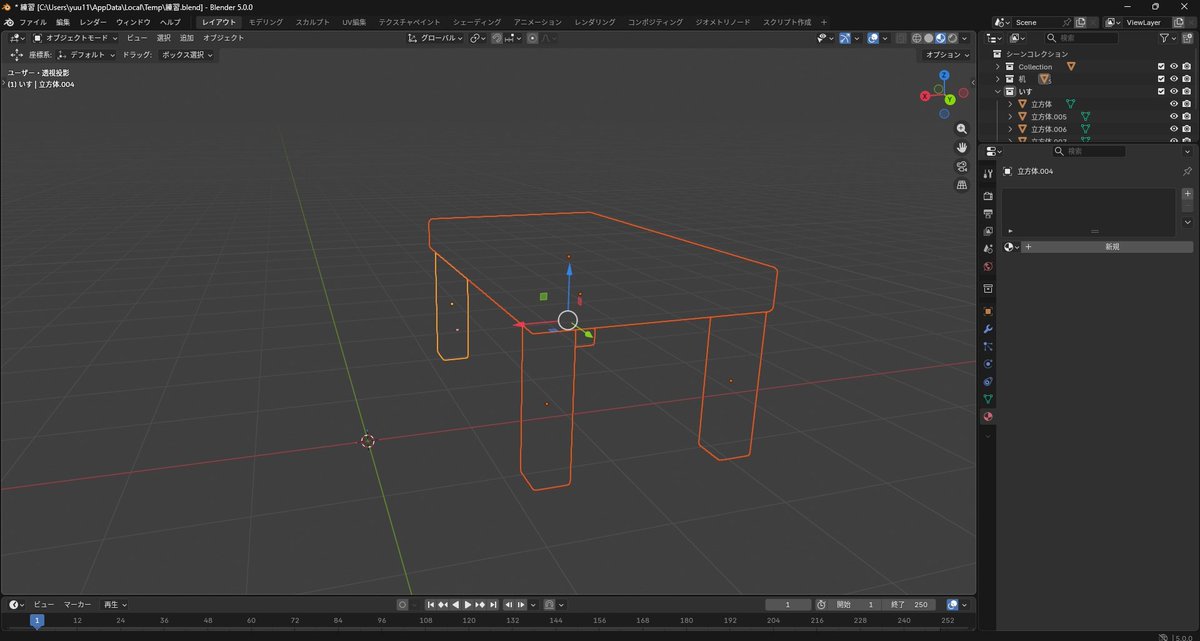Open the 追加 menu in viewport header
Image resolution: width=1200 pixels, height=641 pixels.
pyautogui.click(x=187, y=38)
